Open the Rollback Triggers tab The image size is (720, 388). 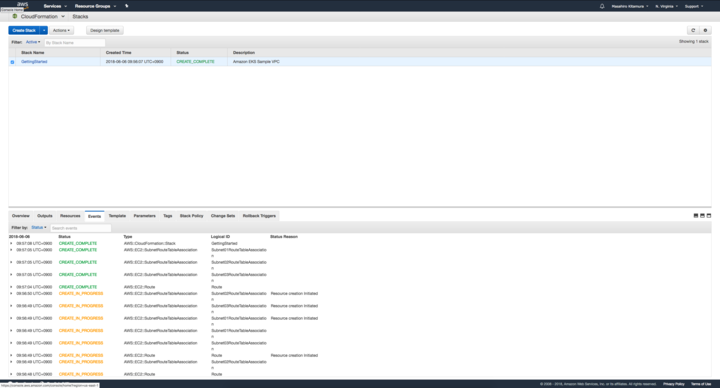tap(259, 216)
